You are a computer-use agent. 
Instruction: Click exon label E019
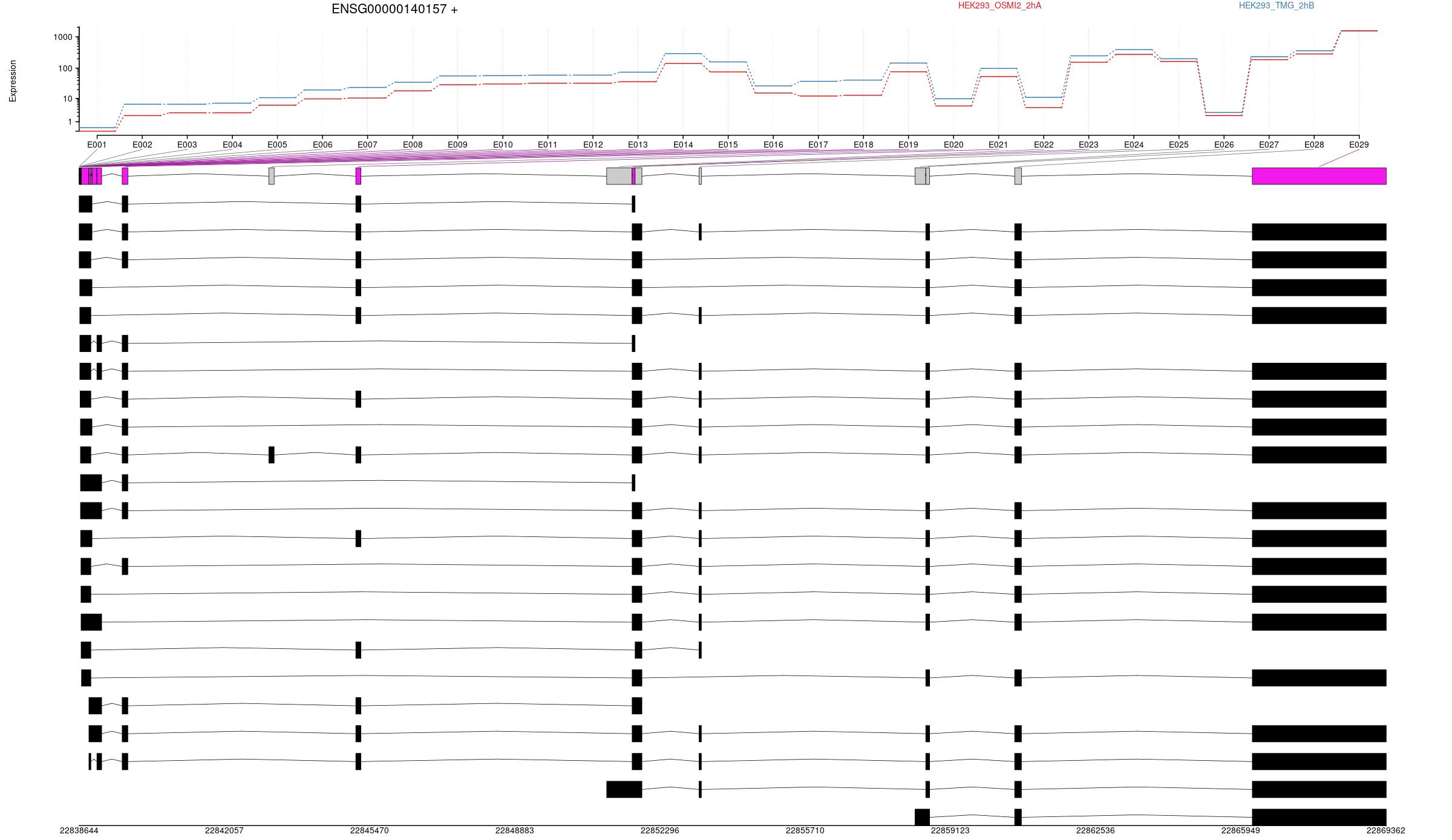[x=908, y=145]
